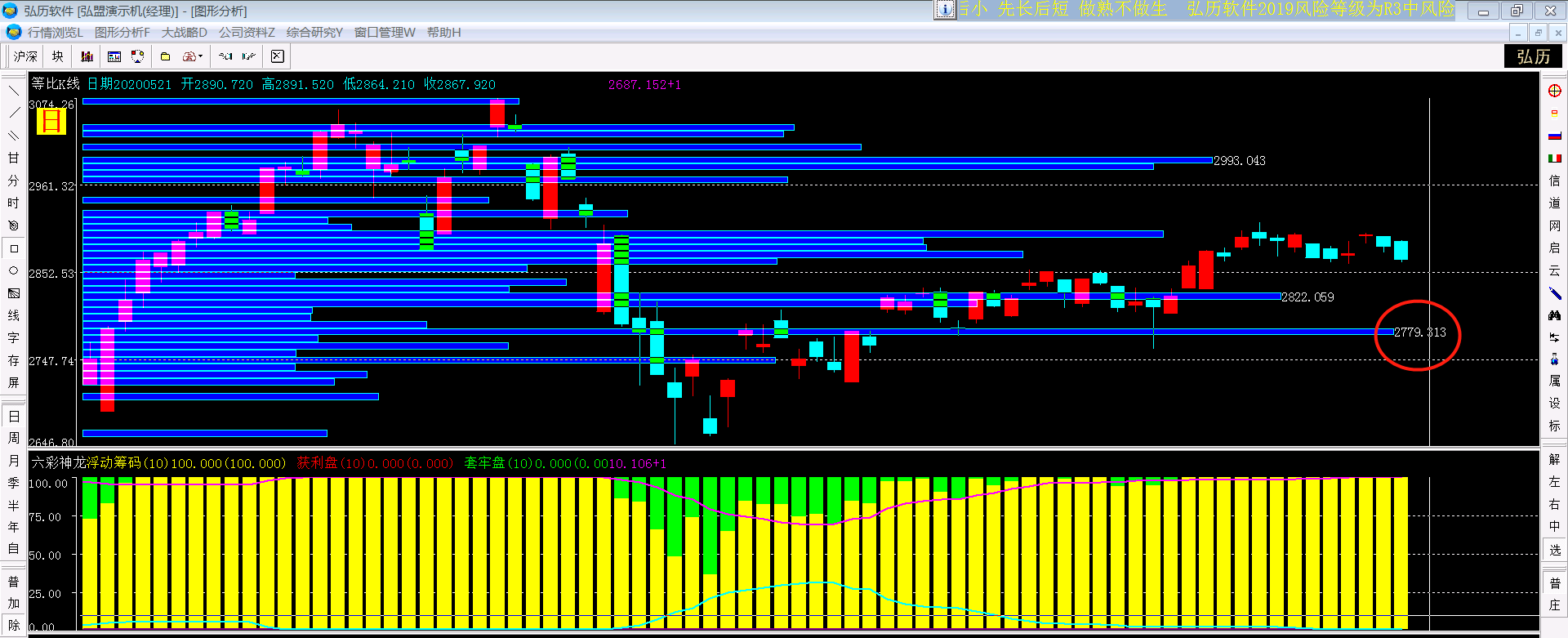Click the 屏 screen button in left sidebar
Viewport: 1568px width, 638px height.
click(14, 382)
